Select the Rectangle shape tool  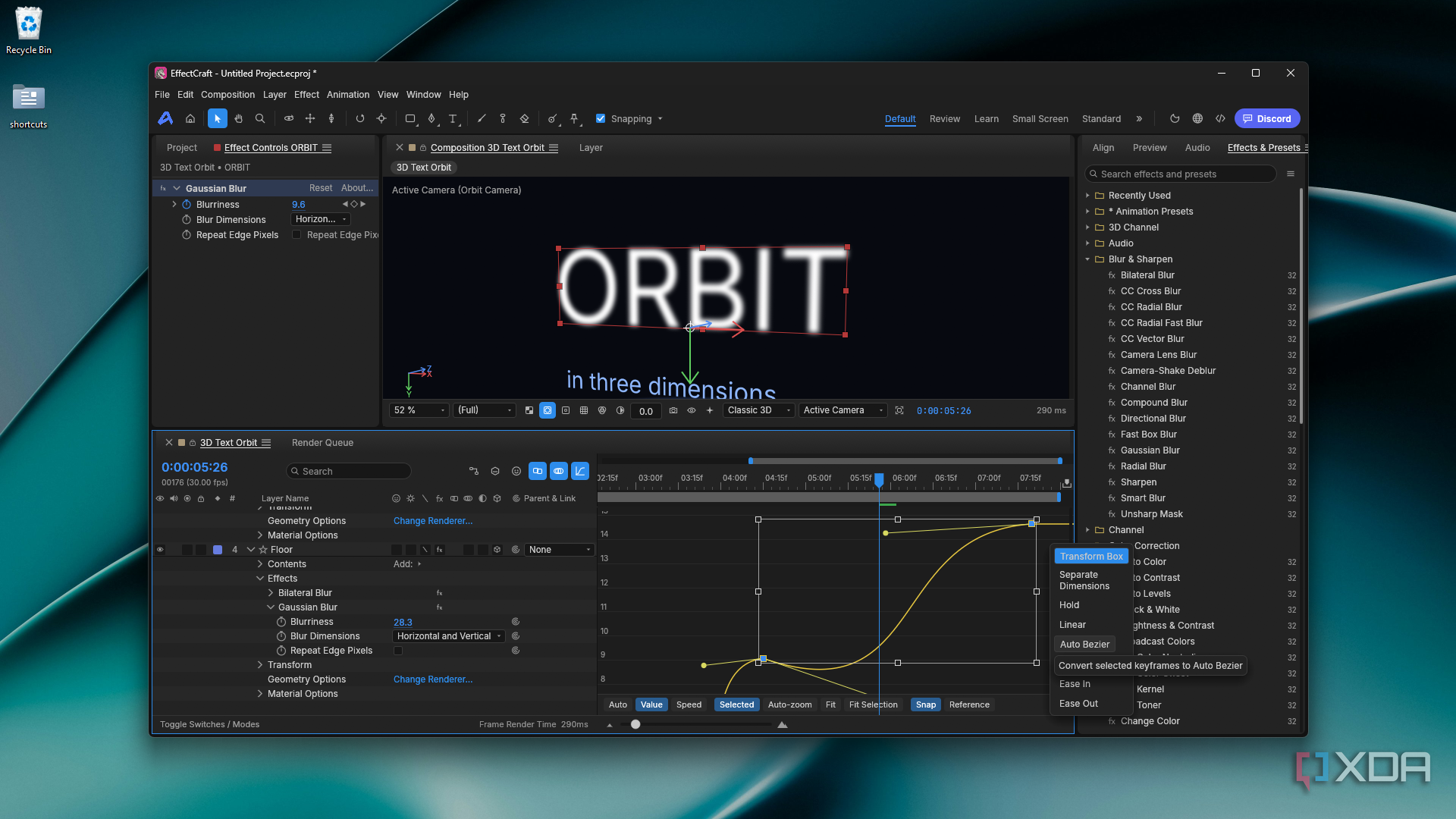coord(410,118)
